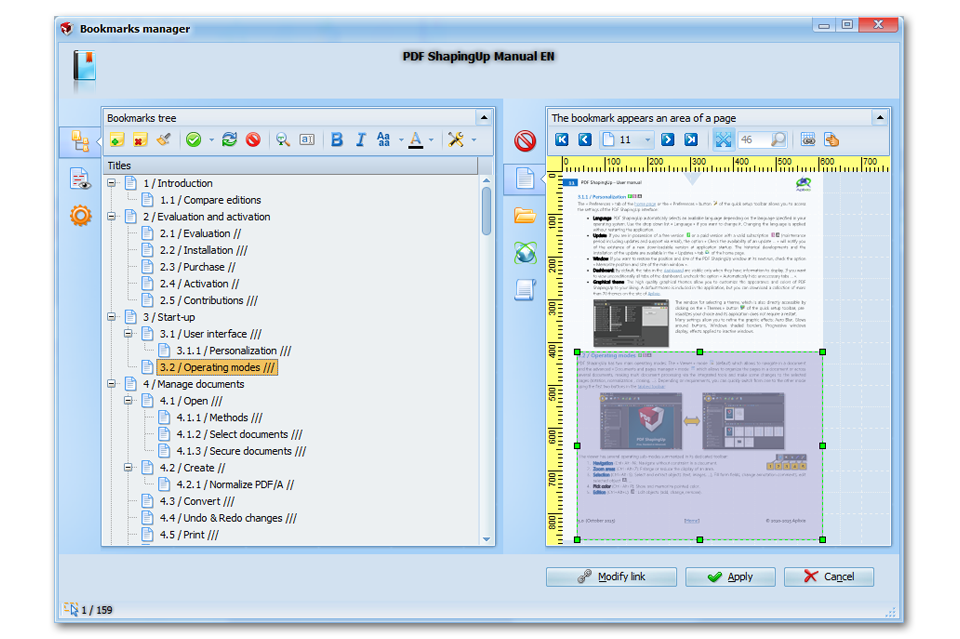The height and width of the screenshot is (639, 960).
Task: Select highlighted '3.2 / Operating modes ///' bookmark
Action: click(217, 367)
